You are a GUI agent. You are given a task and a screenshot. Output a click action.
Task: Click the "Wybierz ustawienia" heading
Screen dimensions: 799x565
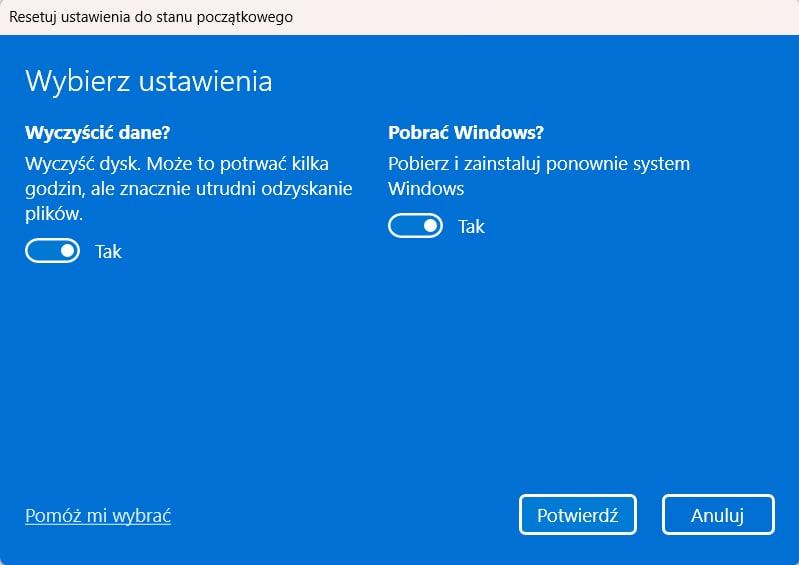[x=148, y=81]
